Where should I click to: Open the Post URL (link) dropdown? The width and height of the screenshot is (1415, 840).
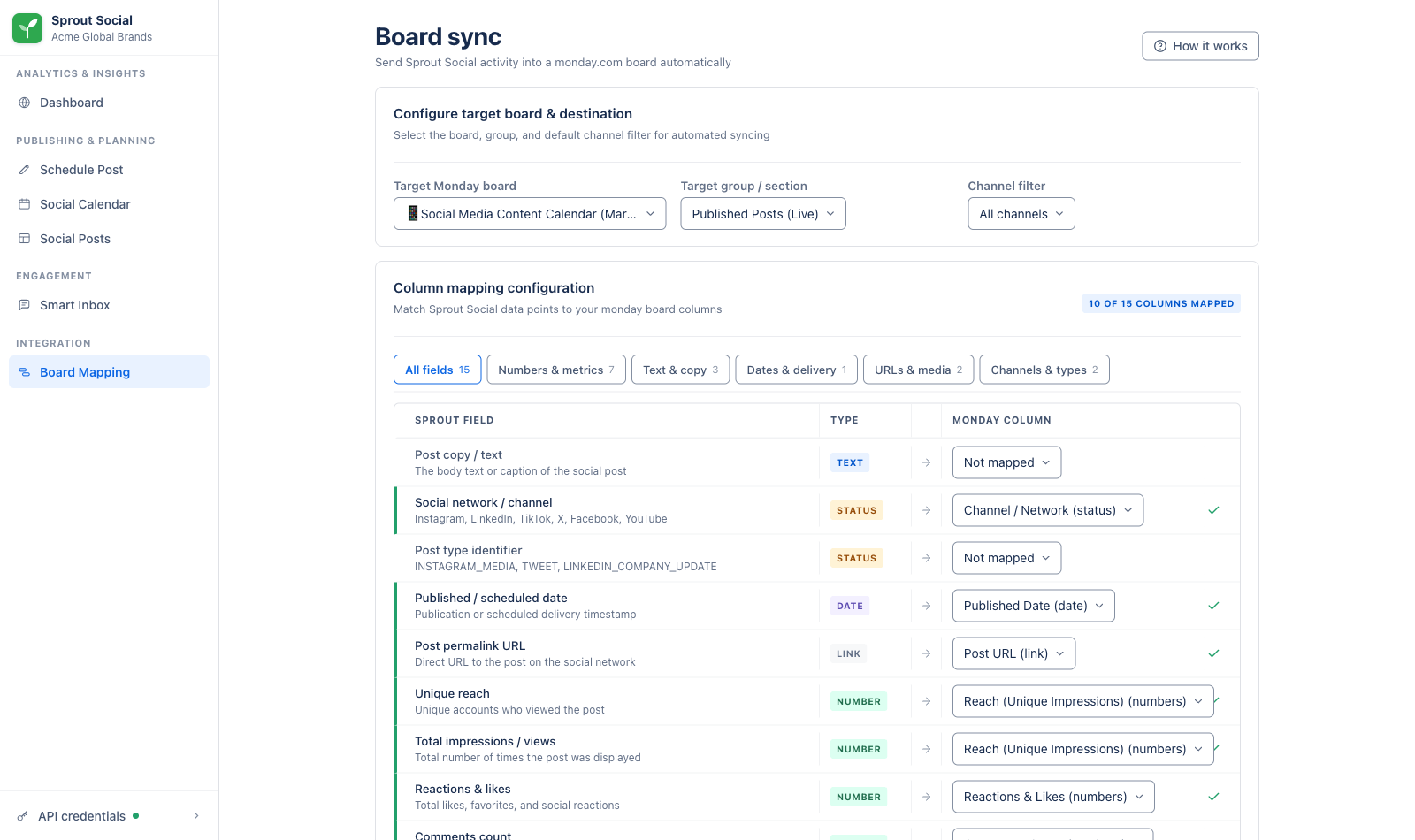(1014, 653)
